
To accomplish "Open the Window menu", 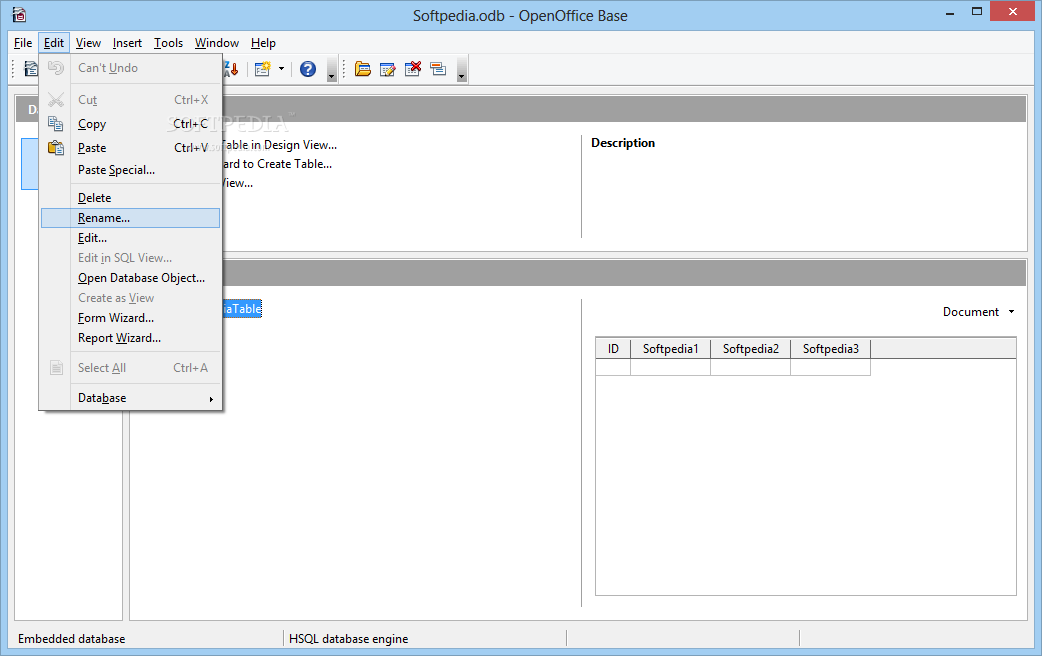I will [x=217, y=43].
